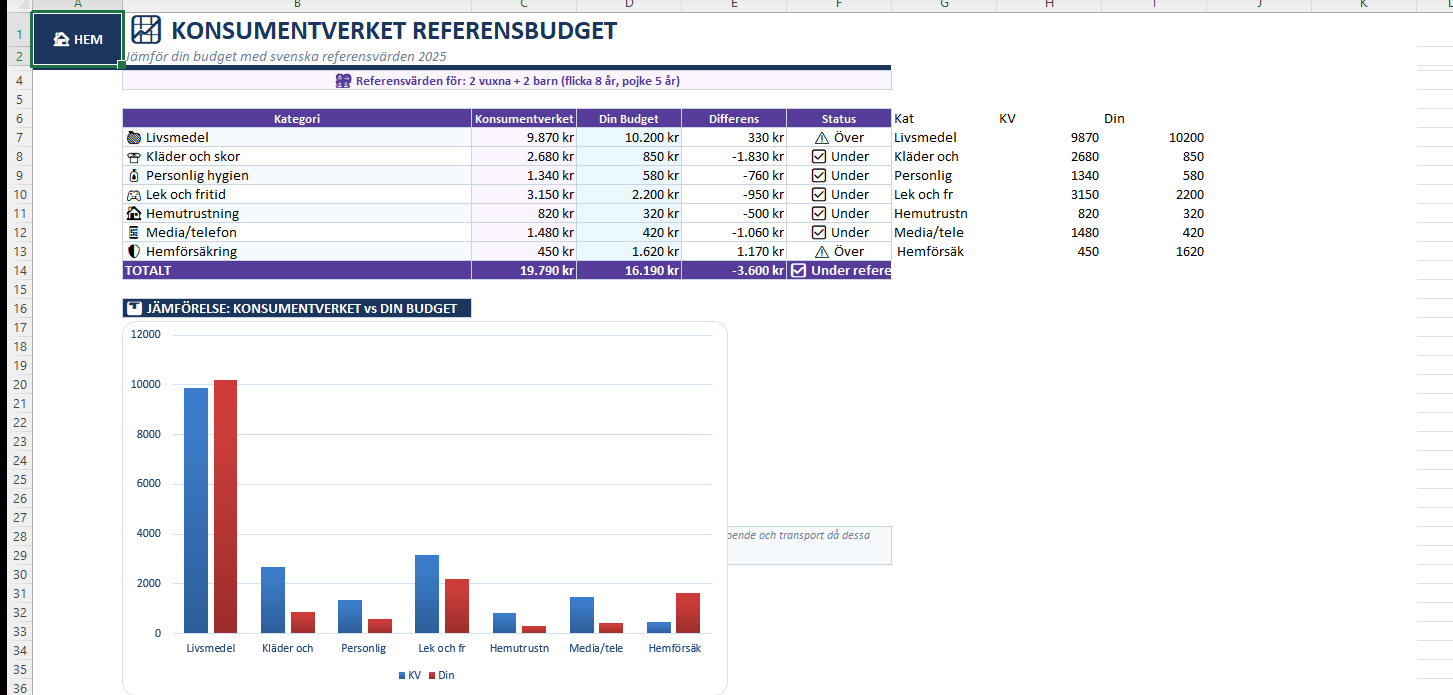Select the Kategori table header cell
The width and height of the screenshot is (1453, 695).
point(297,118)
